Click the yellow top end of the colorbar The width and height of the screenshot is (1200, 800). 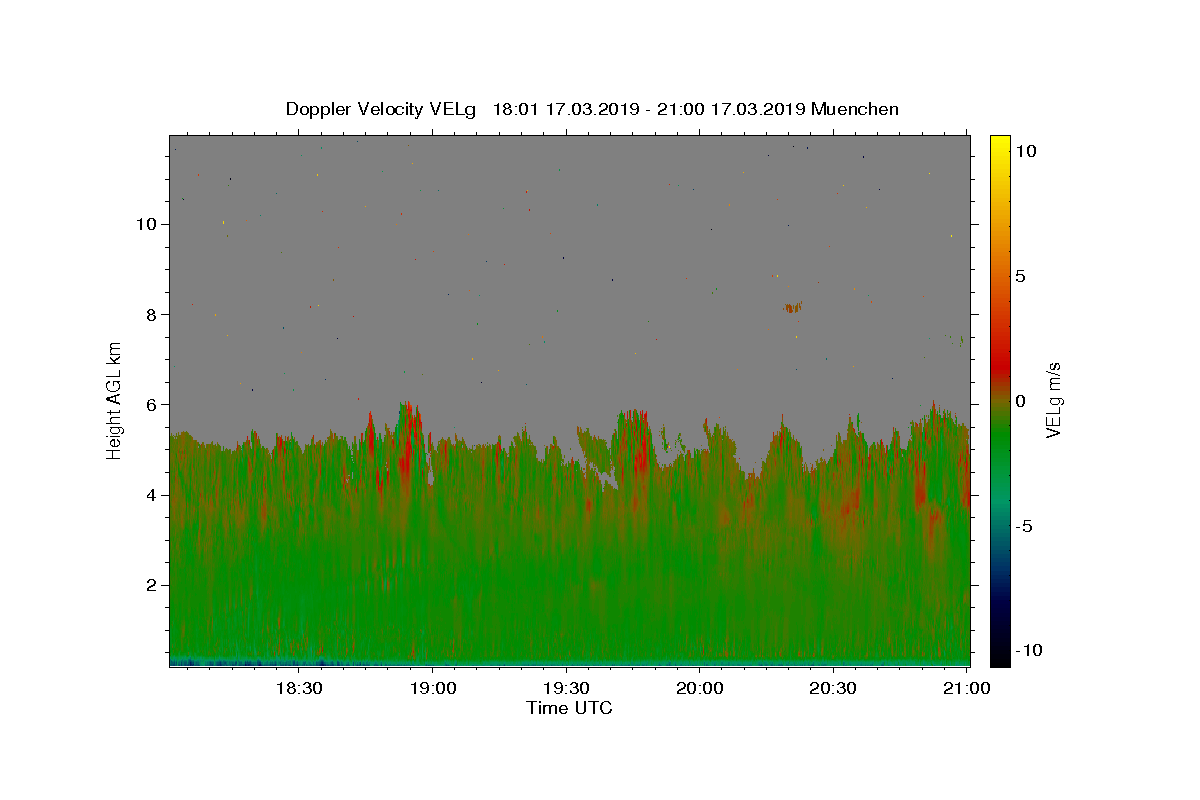click(x=1000, y=145)
